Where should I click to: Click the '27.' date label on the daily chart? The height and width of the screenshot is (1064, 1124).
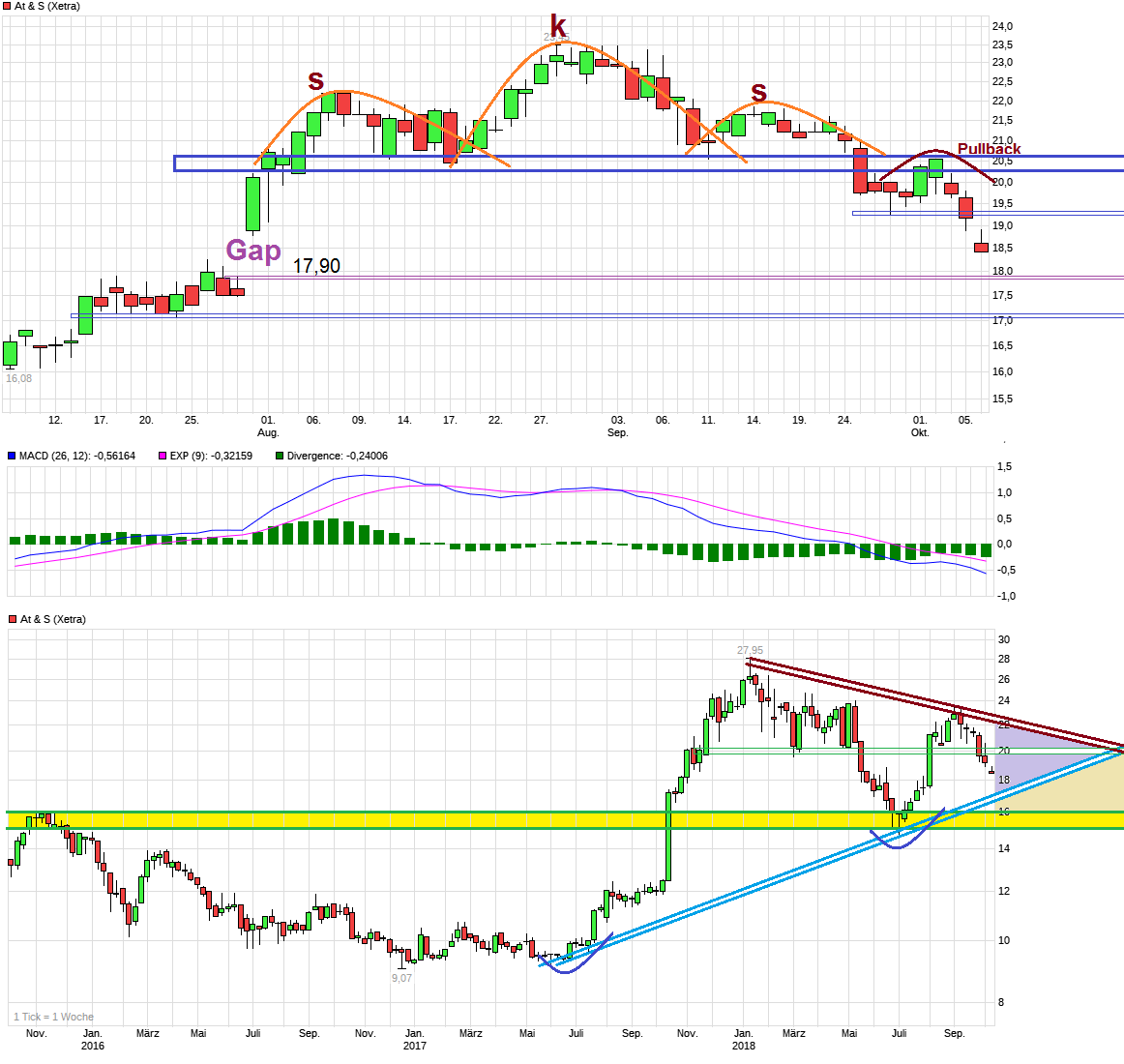(x=541, y=420)
